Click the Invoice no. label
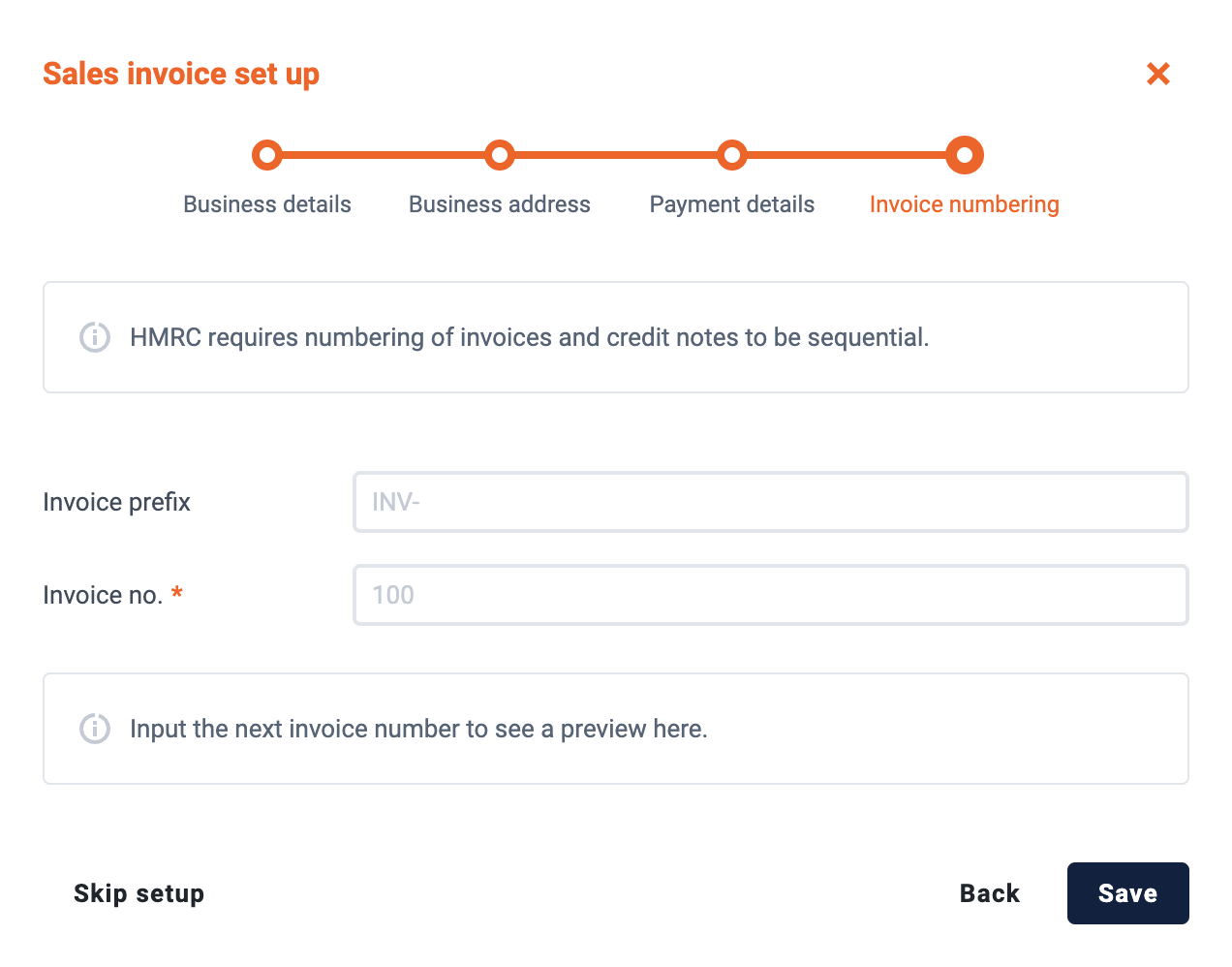Viewport: 1232px width, 967px height. pyautogui.click(x=104, y=595)
